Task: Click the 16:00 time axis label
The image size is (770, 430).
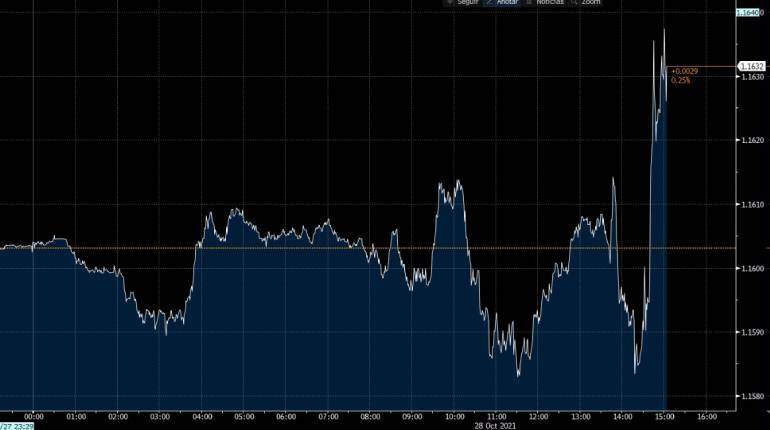Action: click(707, 417)
